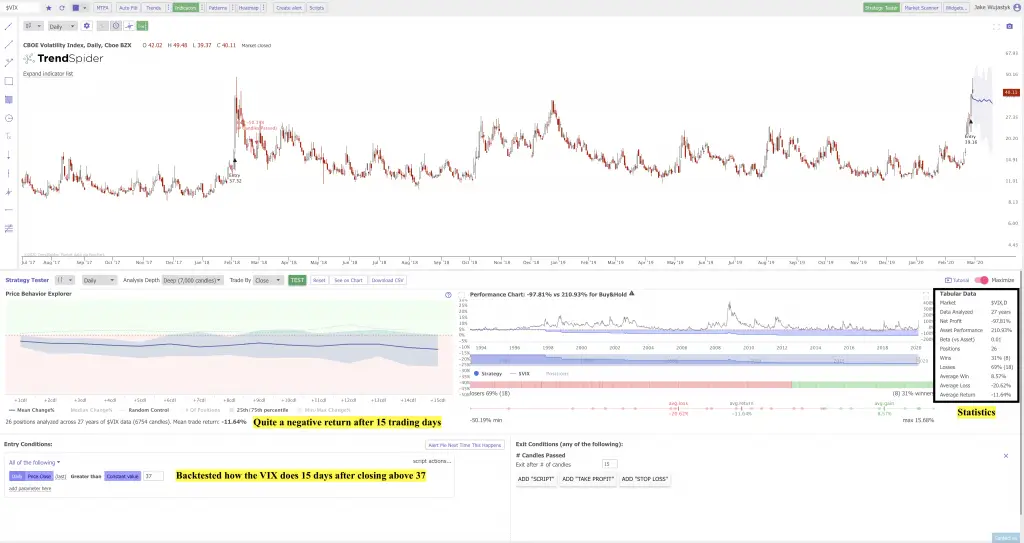Open Analysis Depth dropdown
Image resolution: width=1024 pixels, height=543 pixels.
[191, 280]
